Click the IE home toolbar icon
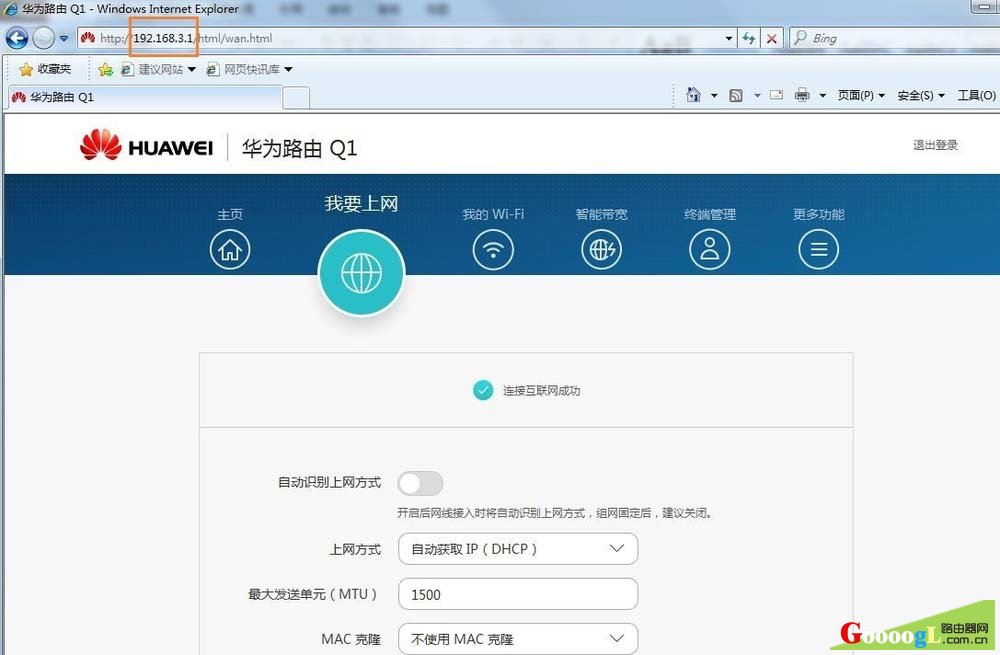 [x=694, y=95]
